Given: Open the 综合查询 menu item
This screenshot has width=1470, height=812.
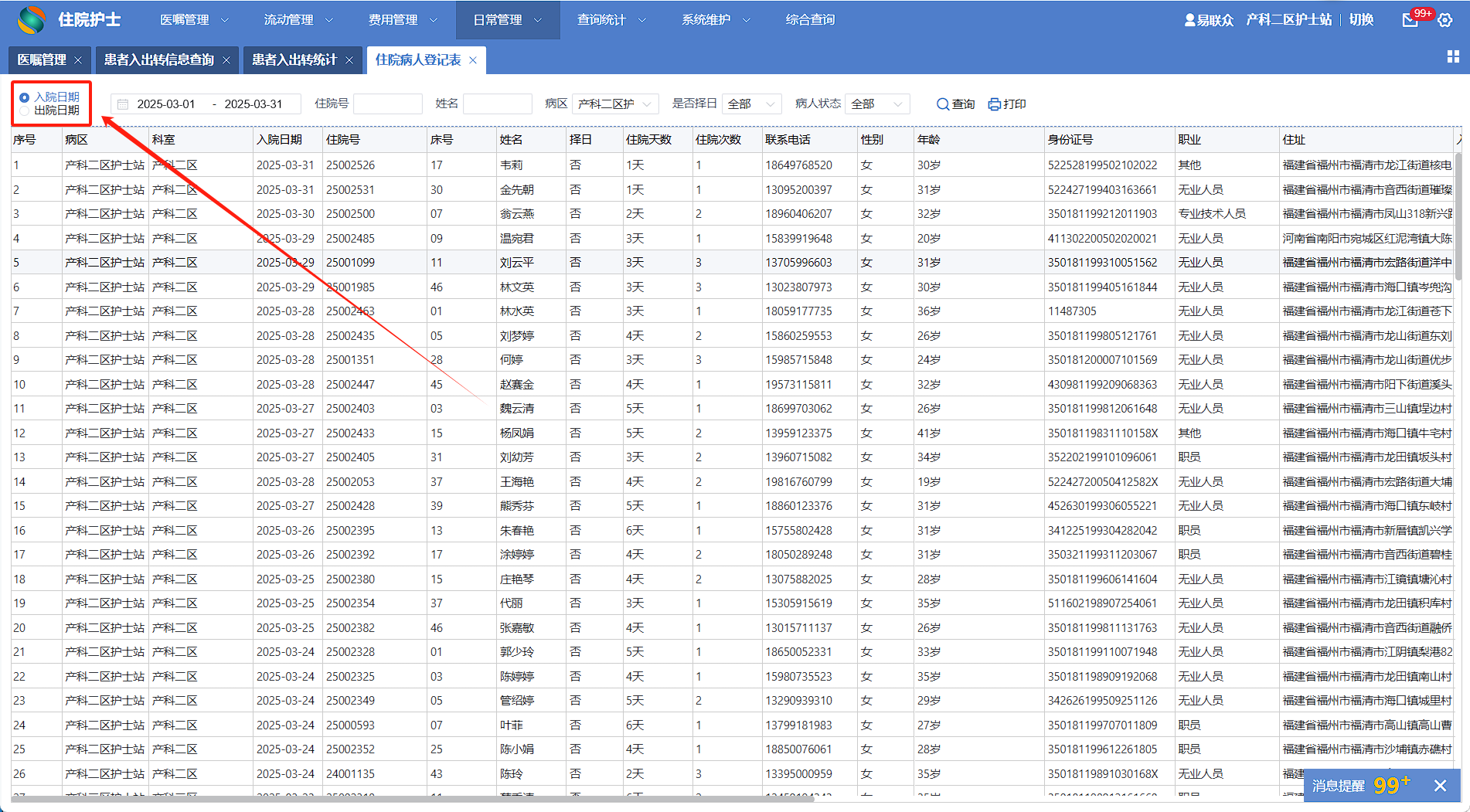Looking at the screenshot, I should click(x=810, y=20).
